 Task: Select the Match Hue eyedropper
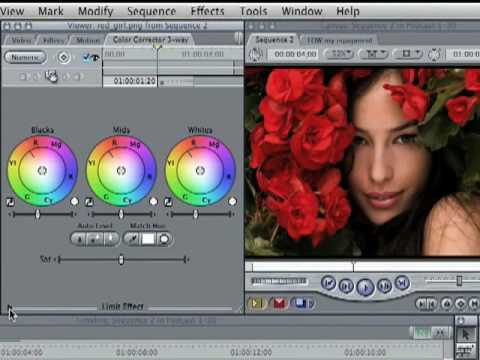(x=132, y=239)
